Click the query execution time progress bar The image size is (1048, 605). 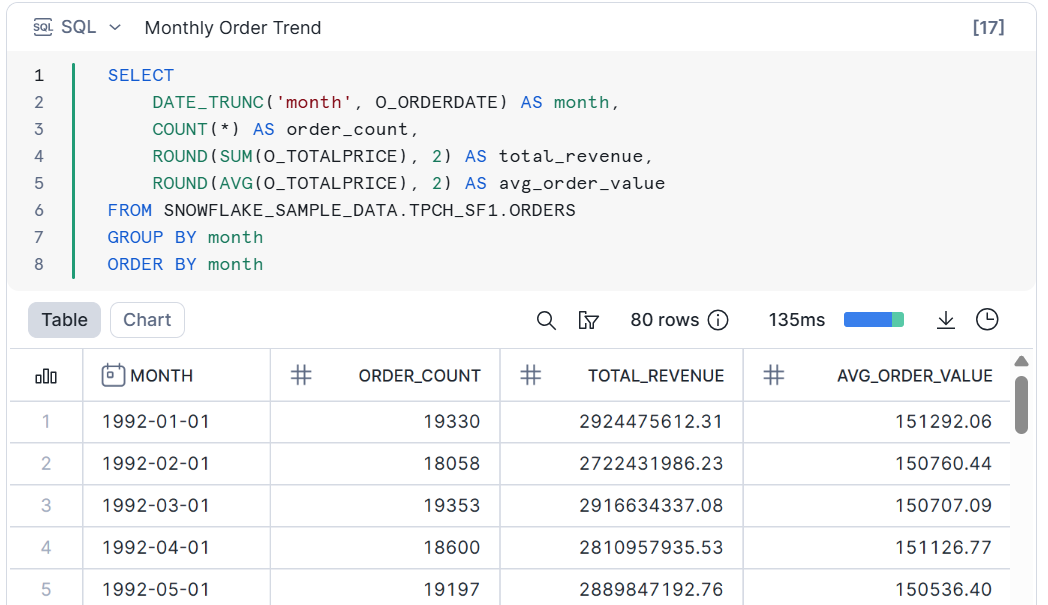873,320
